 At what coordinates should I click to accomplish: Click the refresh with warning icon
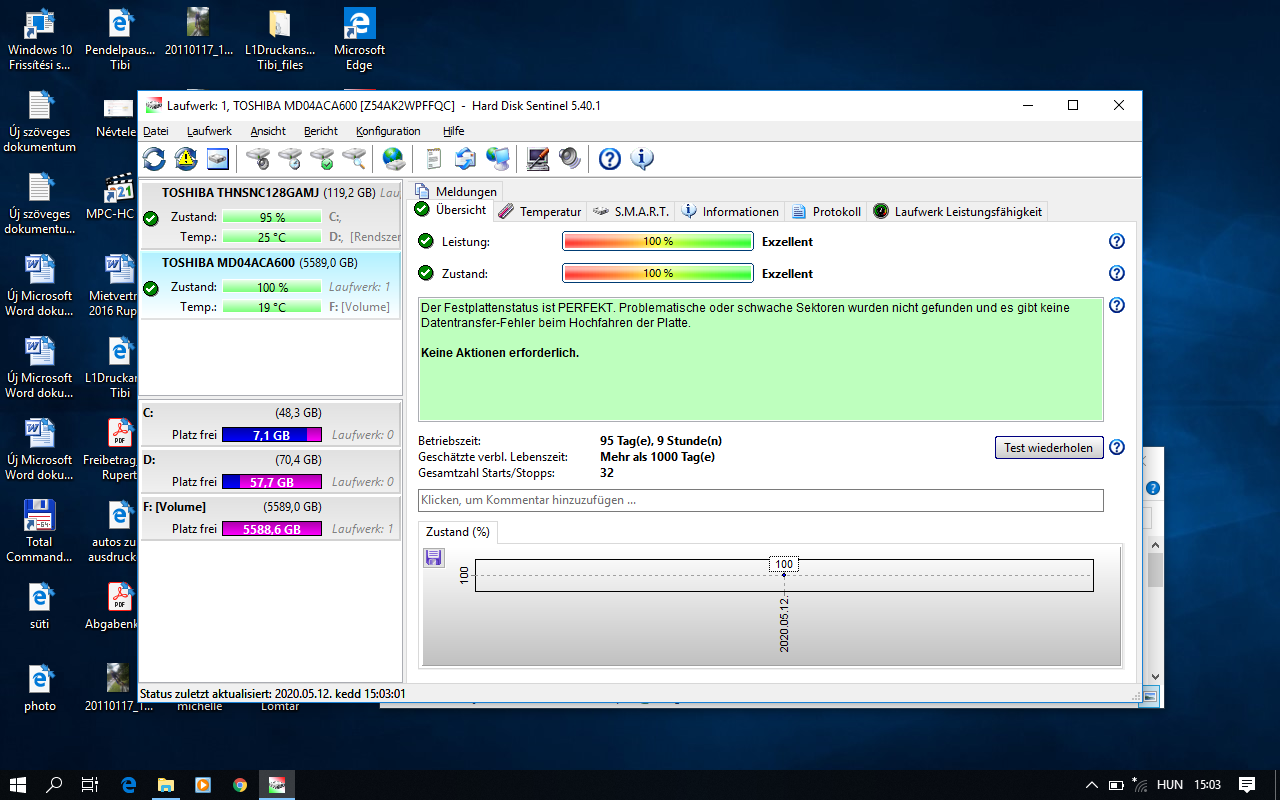point(186,158)
